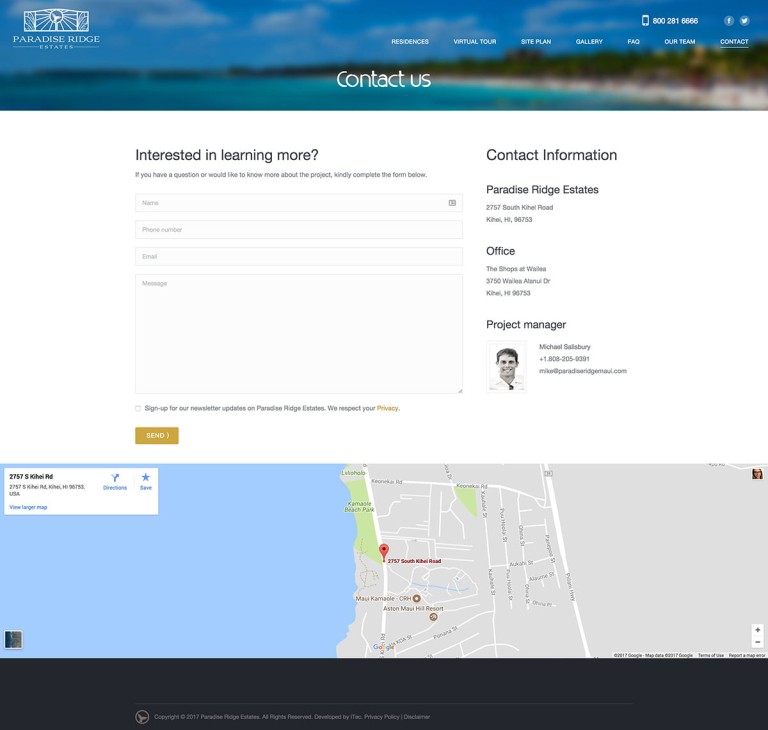
Task: Focus the Phone number input field
Action: coord(299,230)
